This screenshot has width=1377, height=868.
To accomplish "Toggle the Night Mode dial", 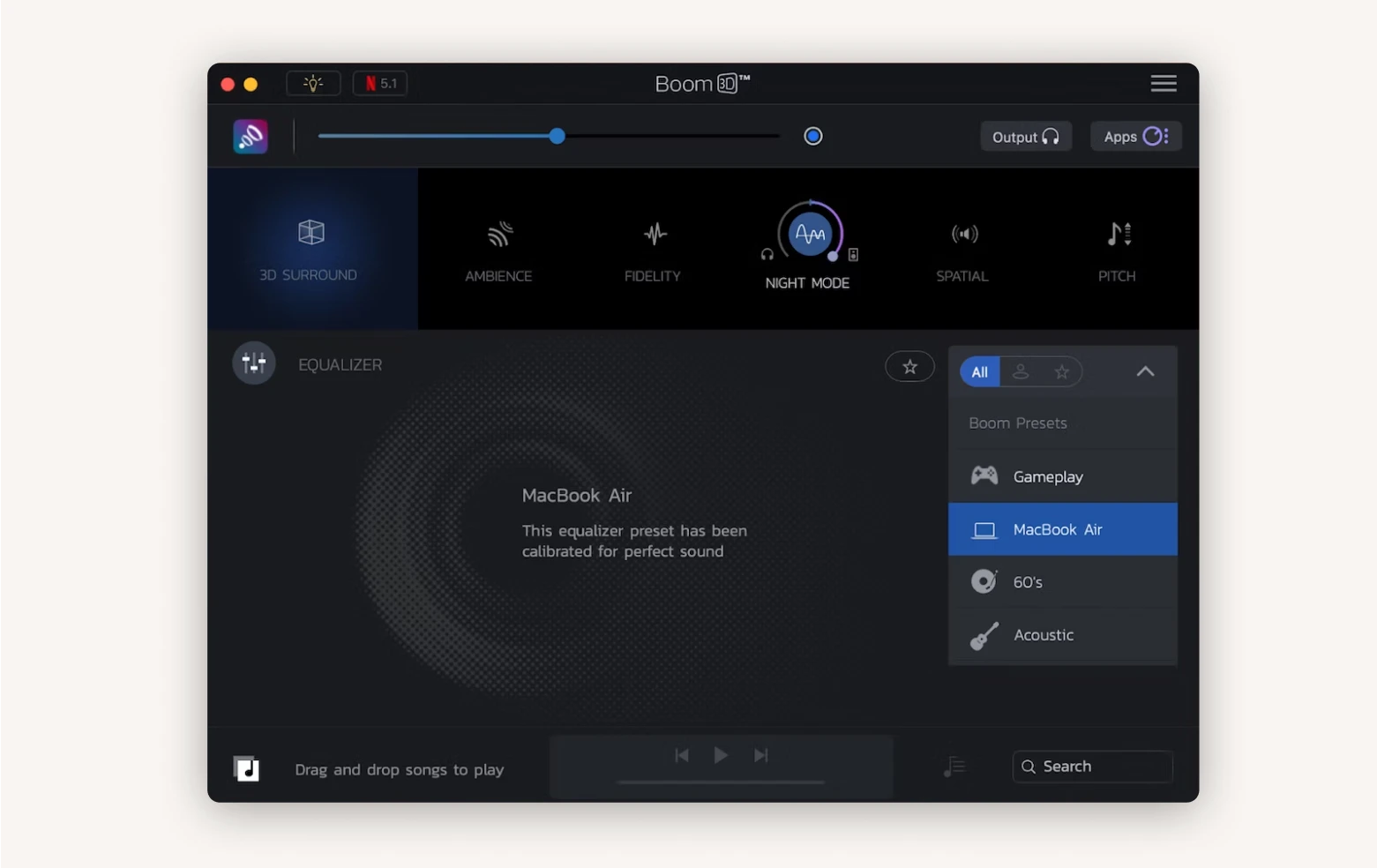I will [810, 234].
